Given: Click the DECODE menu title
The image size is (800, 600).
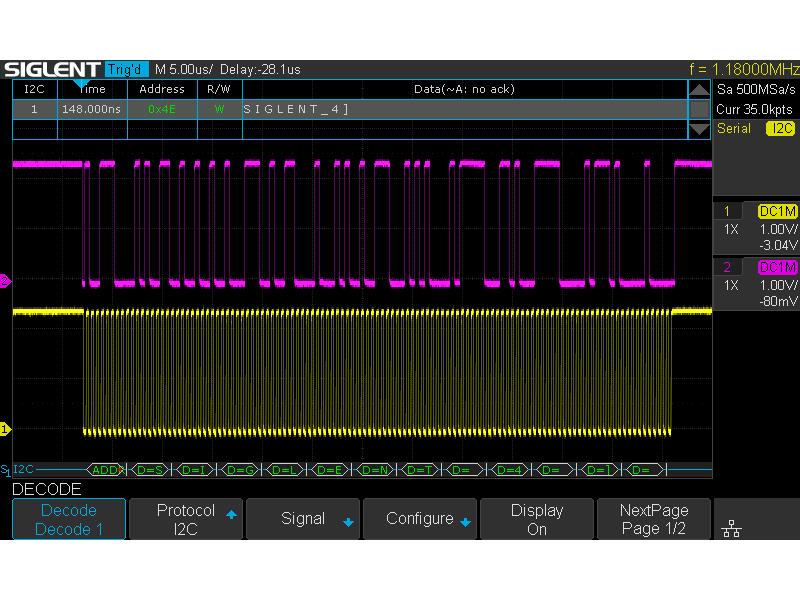Looking at the screenshot, I should pyautogui.click(x=46, y=489).
